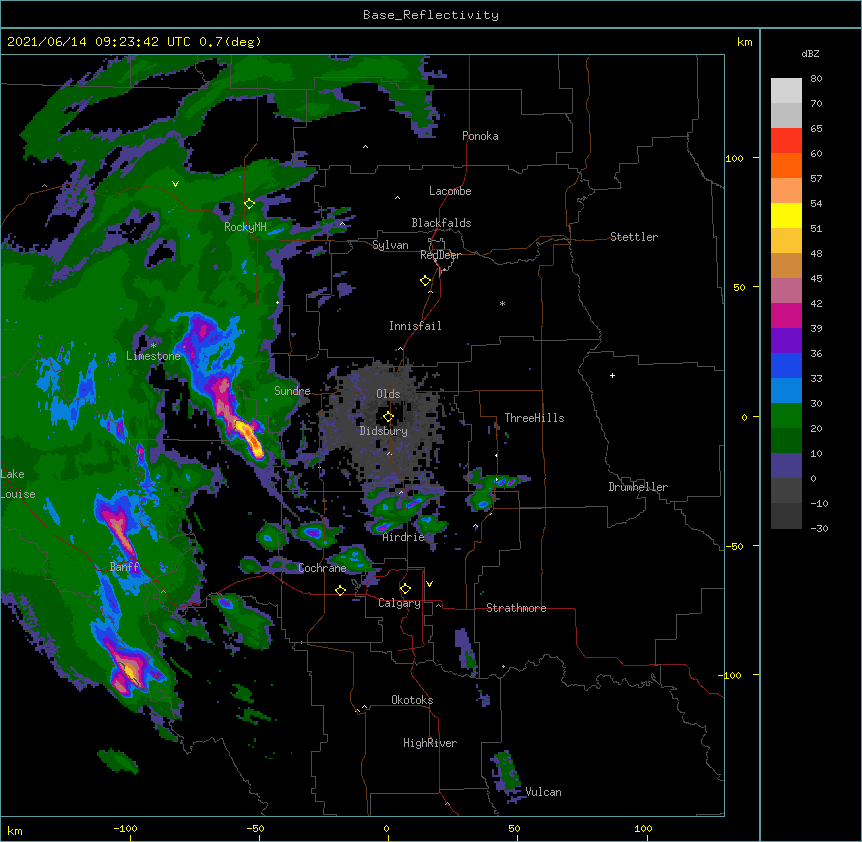The width and height of the screenshot is (862, 842).
Task: Click the RockyMH label
Action: pos(245,227)
